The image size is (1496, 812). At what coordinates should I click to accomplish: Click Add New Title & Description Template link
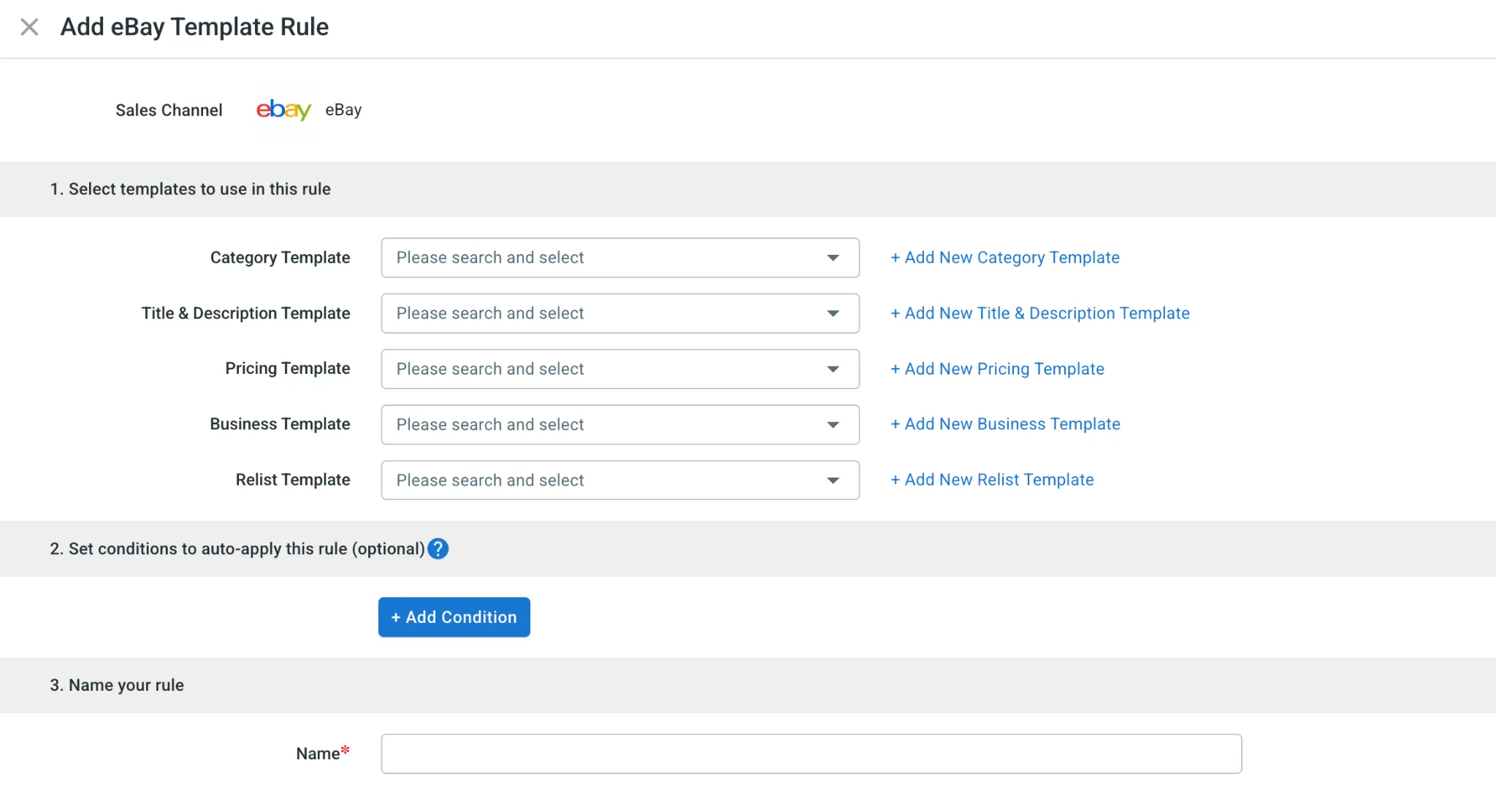(x=1039, y=313)
